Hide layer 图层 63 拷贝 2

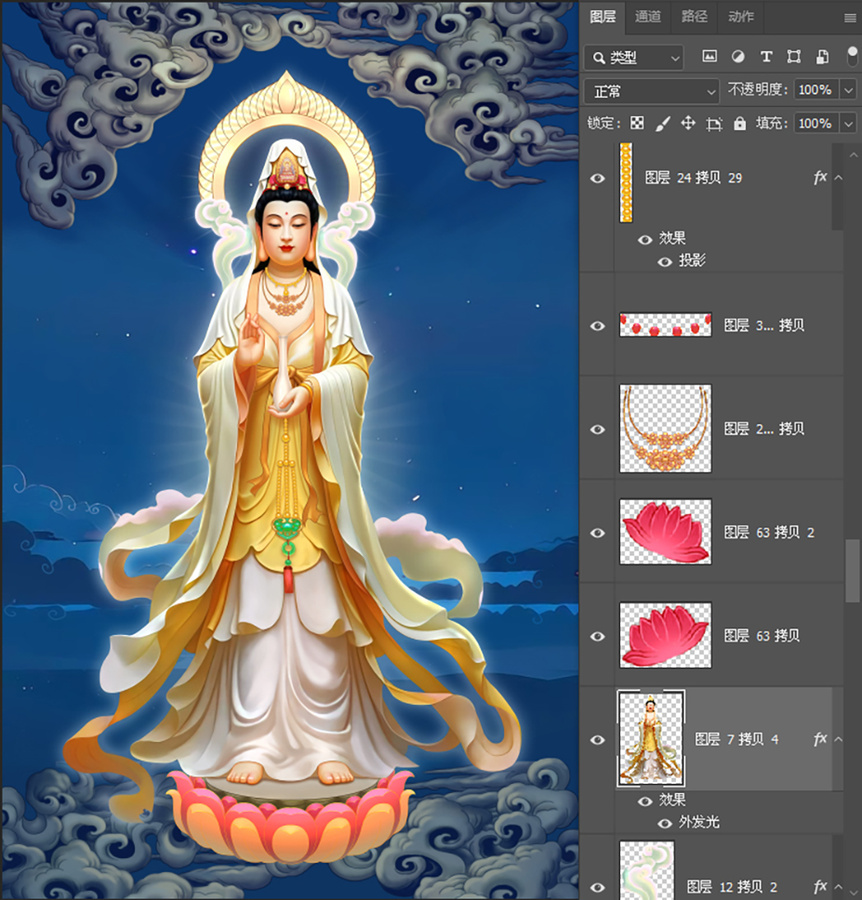coord(597,533)
